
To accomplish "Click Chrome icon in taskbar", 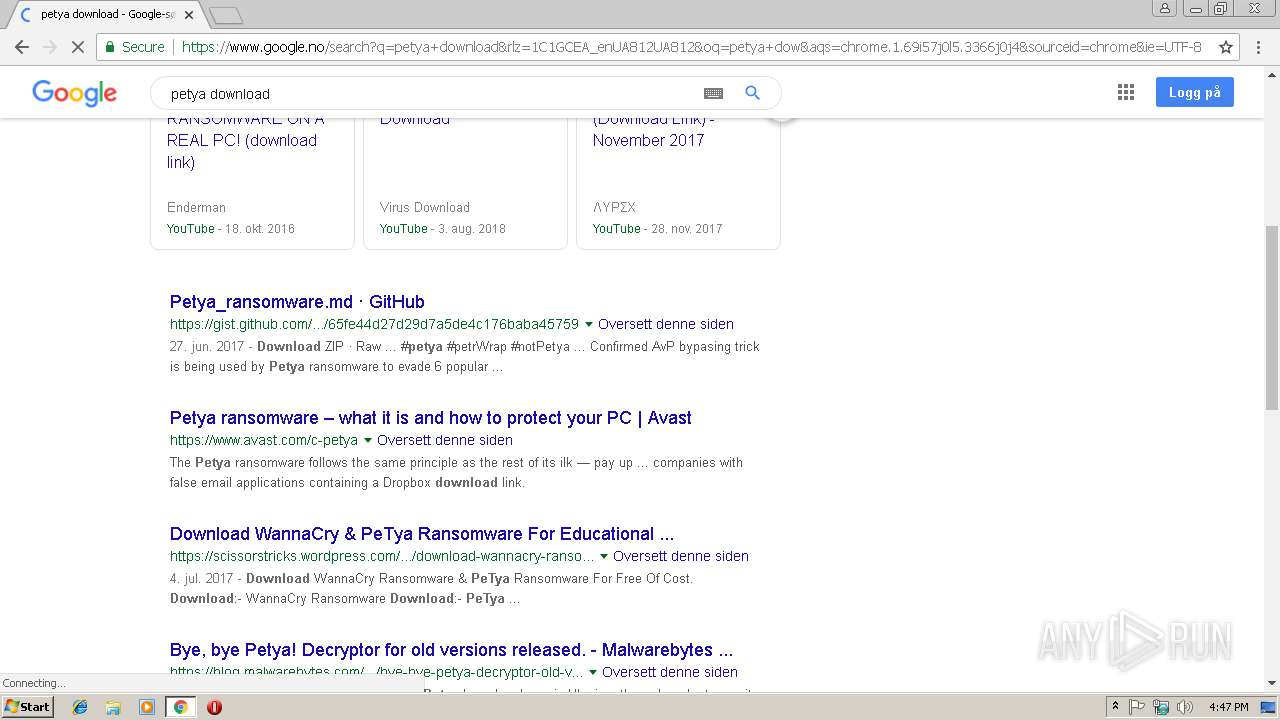I will pos(180,707).
